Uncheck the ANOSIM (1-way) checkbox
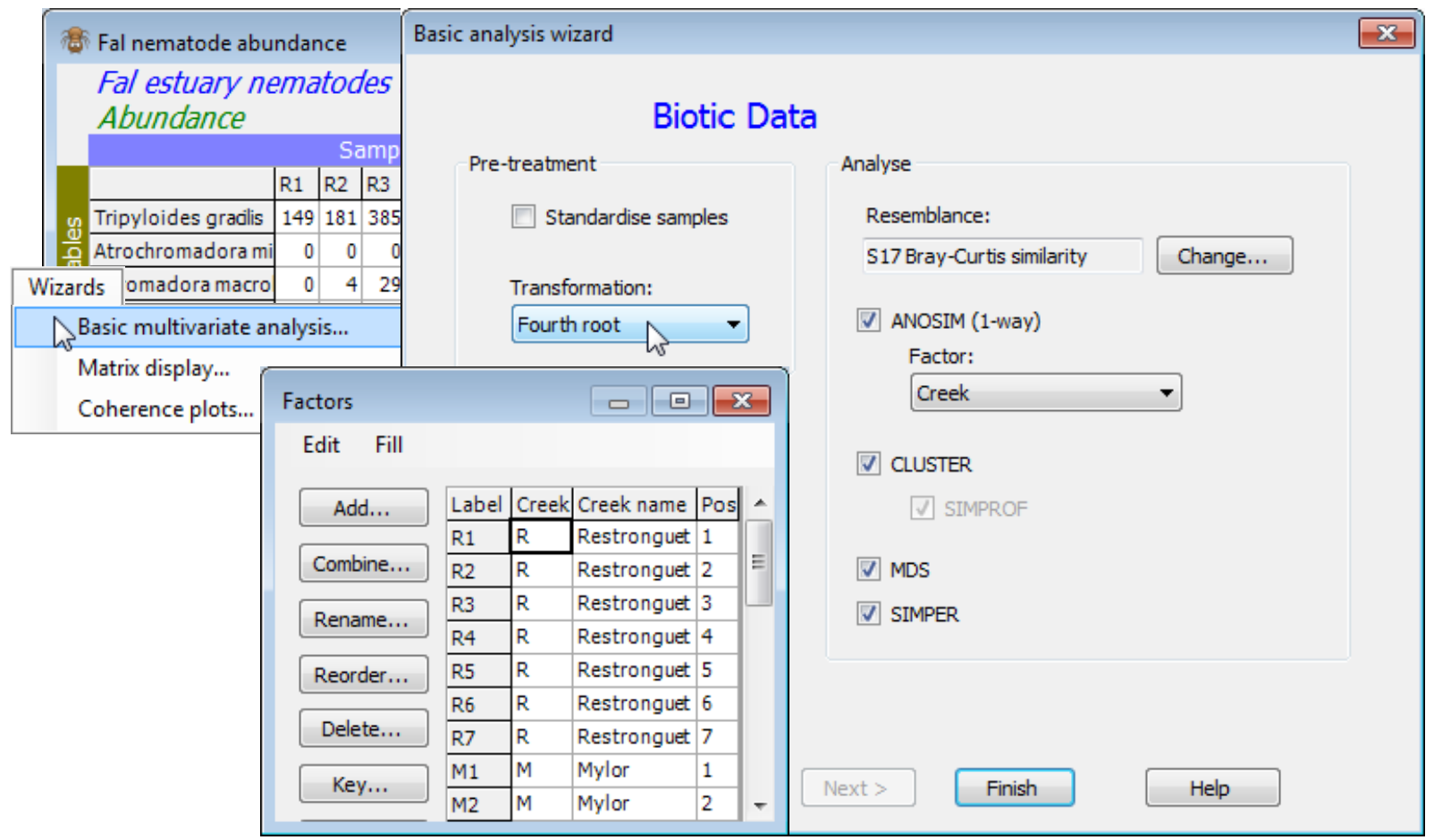1434x840 pixels. pyautogui.click(x=868, y=320)
